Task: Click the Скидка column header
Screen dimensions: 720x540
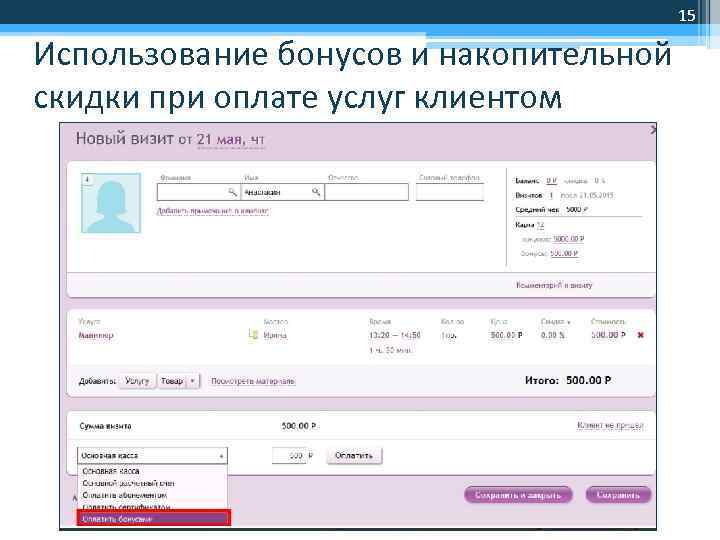Action: (x=555, y=322)
